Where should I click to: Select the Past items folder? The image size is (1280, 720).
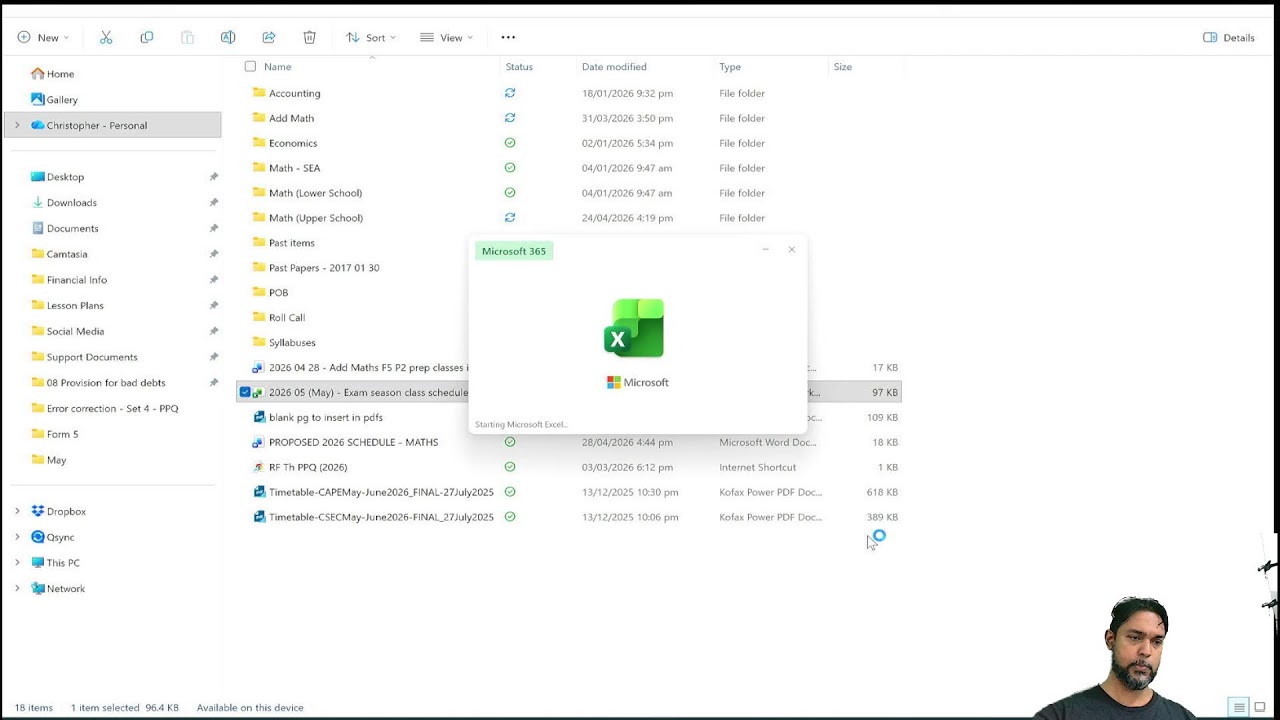click(291, 243)
